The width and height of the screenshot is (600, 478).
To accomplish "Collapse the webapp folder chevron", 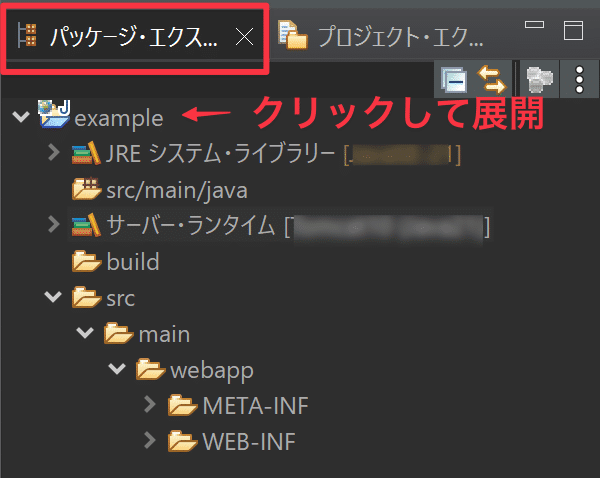I will coord(118,370).
